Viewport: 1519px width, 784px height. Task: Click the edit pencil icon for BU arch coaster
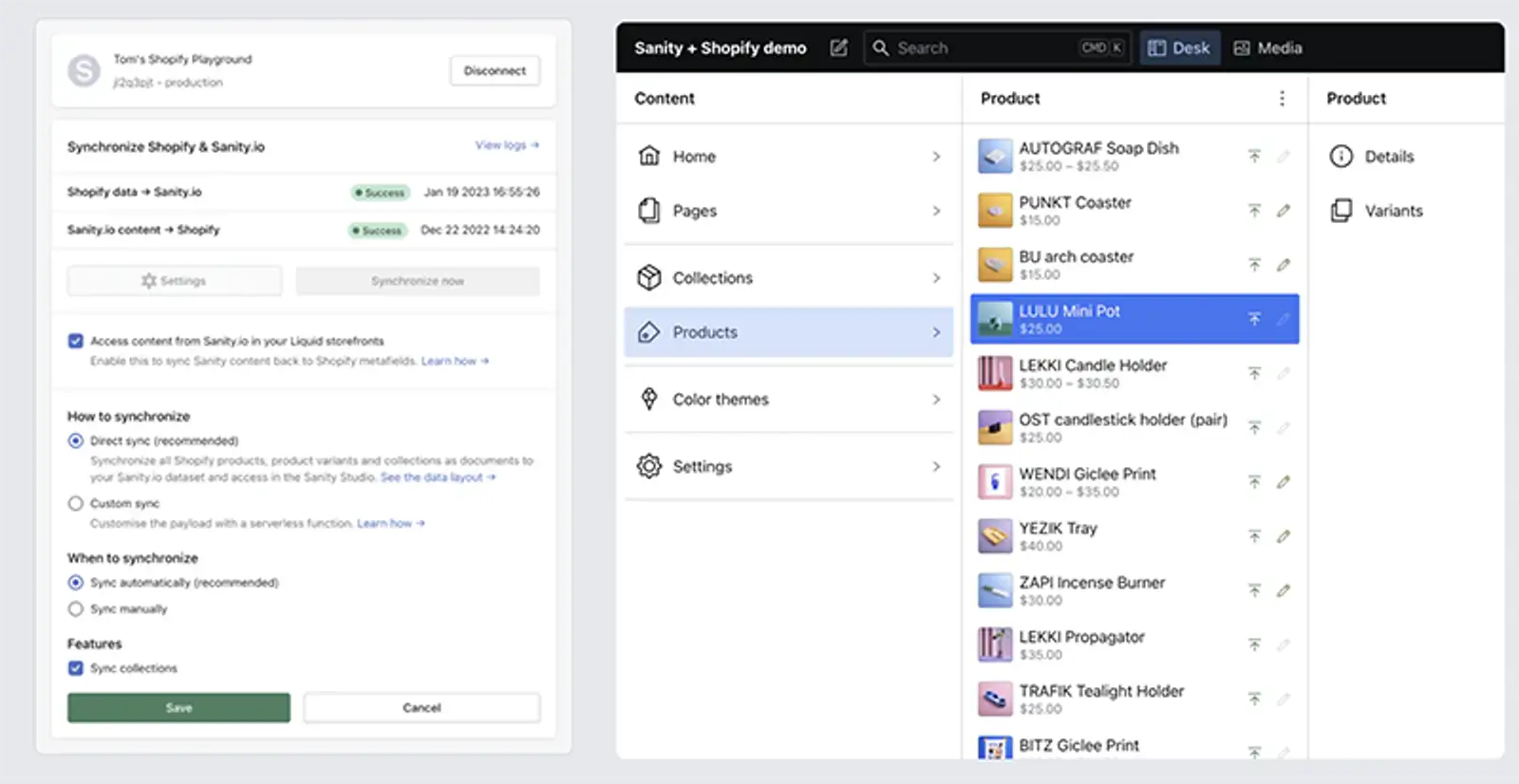pos(1284,265)
